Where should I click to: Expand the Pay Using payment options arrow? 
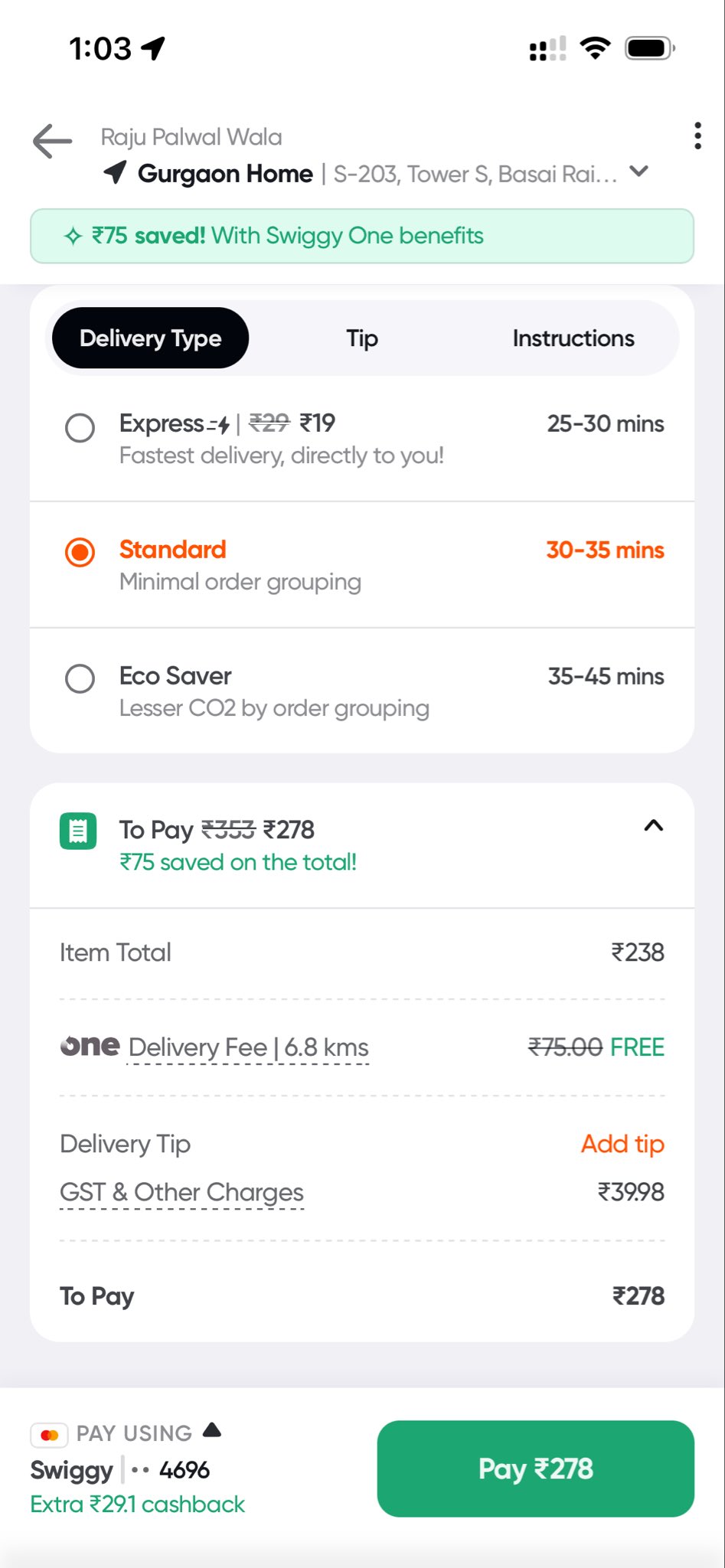click(x=212, y=1429)
